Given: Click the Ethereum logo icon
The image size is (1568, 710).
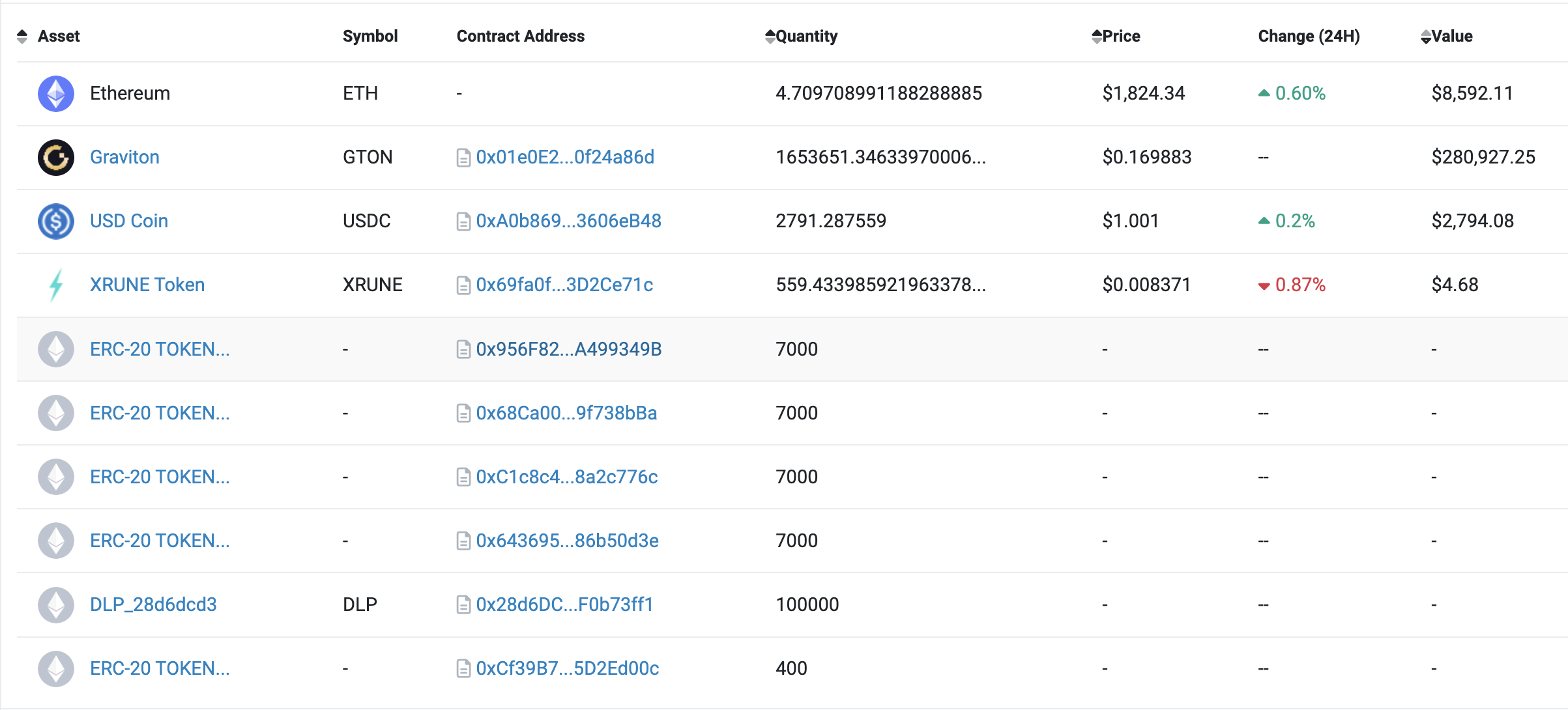Looking at the screenshot, I should point(56,94).
